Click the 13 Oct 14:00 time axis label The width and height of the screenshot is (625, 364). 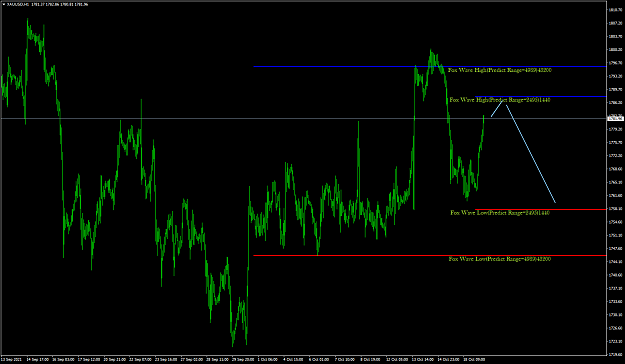[x=423, y=359]
